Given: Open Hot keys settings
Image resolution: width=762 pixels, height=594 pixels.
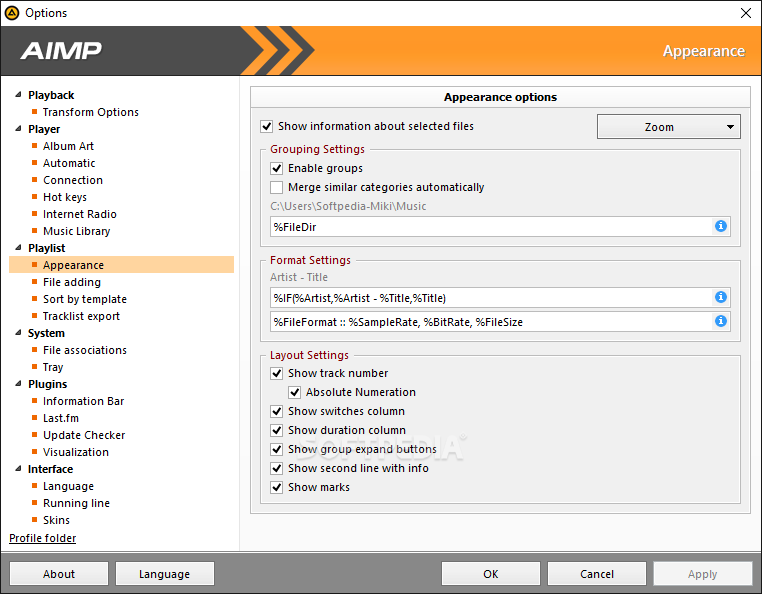Looking at the screenshot, I should [65, 197].
